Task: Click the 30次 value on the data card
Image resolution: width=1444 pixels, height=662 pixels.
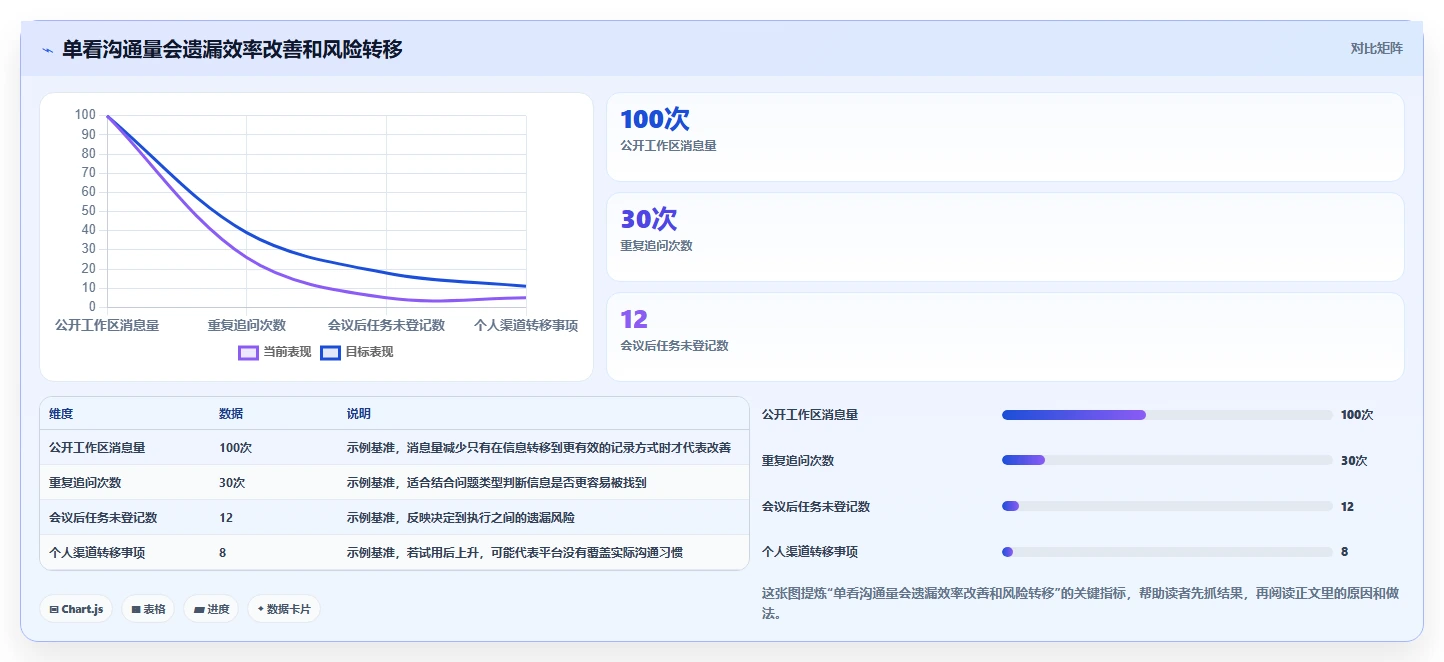Action: pyautogui.click(x=649, y=219)
